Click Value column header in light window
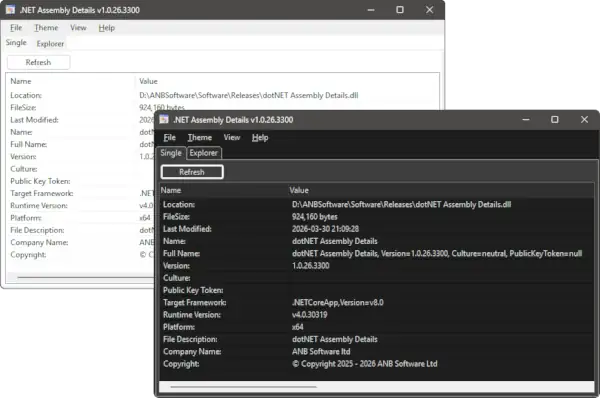Image resolution: width=600 pixels, height=398 pixels. click(x=287, y=81)
